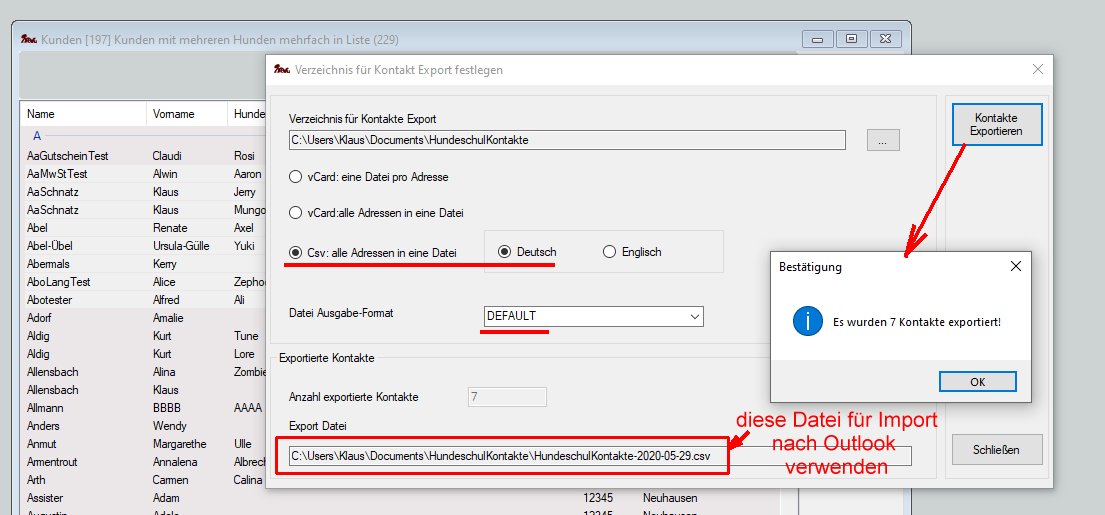Confirm the Bestätigung dialog with OK
This screenshot has width=1105, height=515.
click(x=977, y=382)
